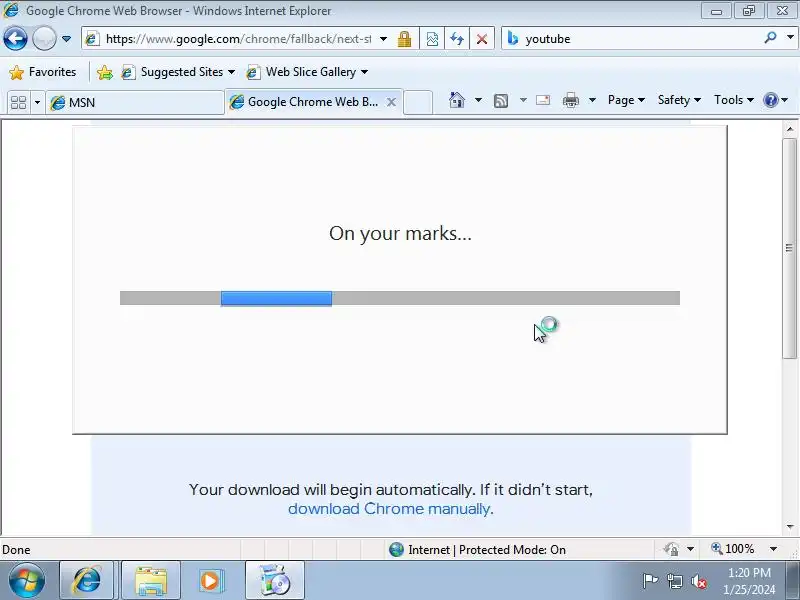The image size is (800, 600).
Task: Click scrollbar down arrow
Action: point(790,527)
